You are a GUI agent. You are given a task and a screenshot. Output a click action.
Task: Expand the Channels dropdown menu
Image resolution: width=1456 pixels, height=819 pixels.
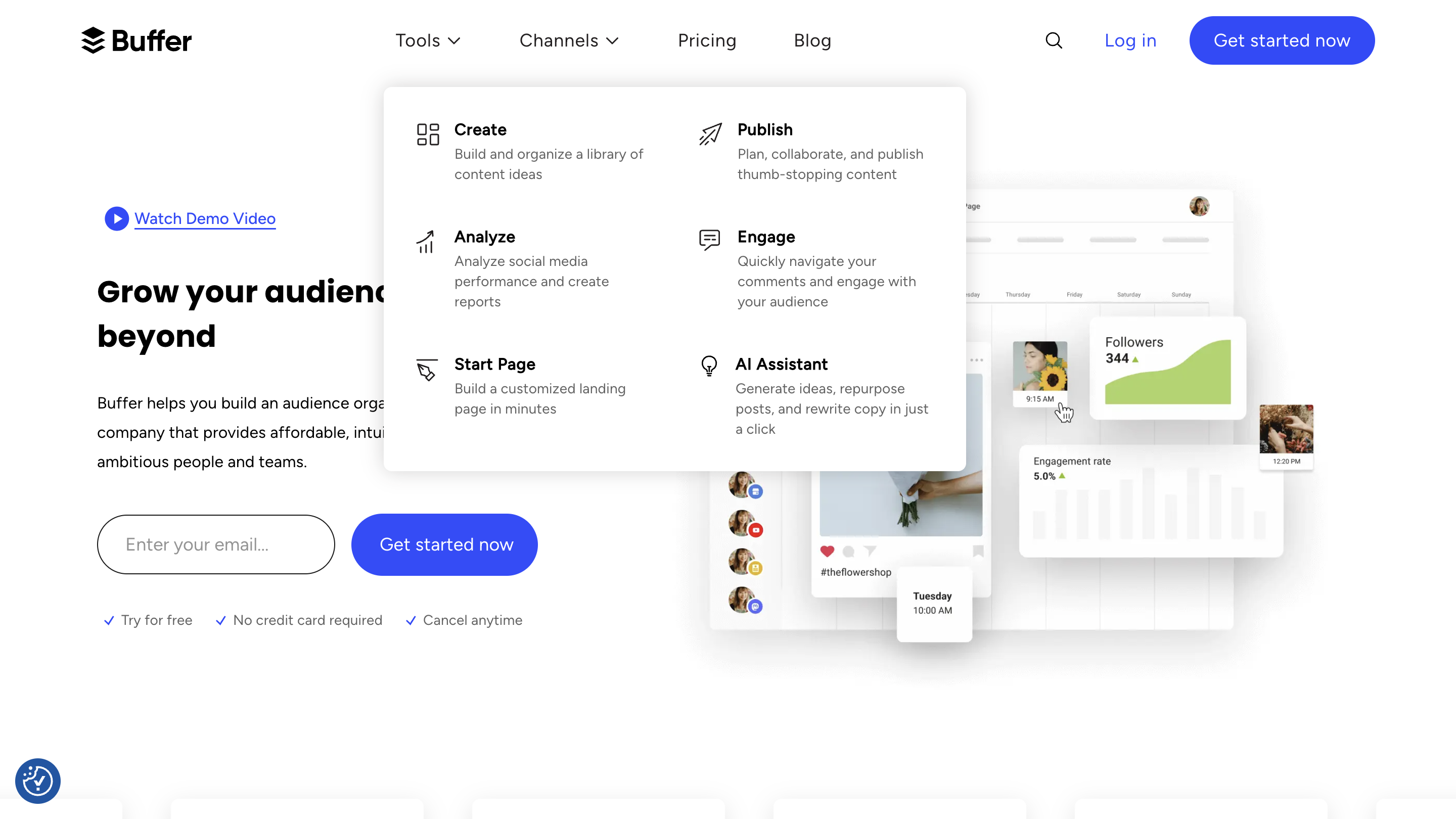[x=570, y=40]
